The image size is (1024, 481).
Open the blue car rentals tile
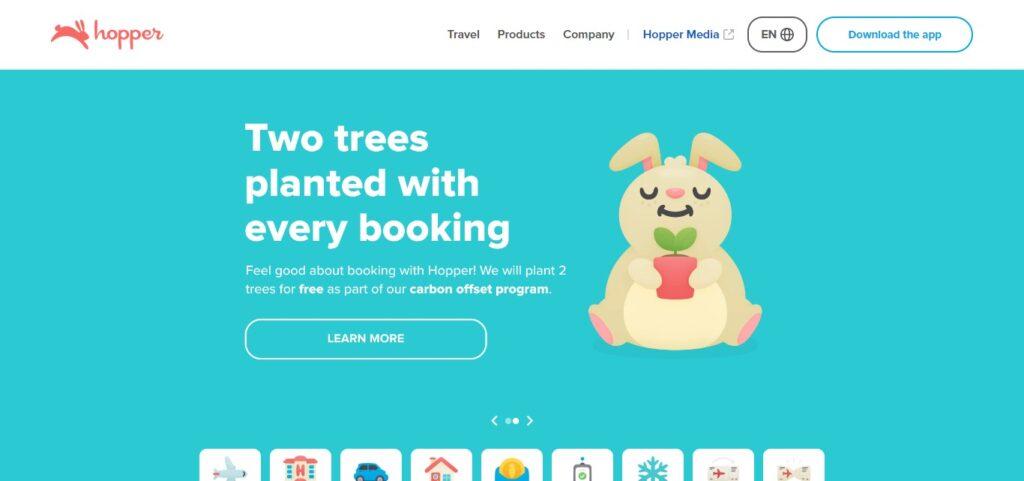point(371,465)
